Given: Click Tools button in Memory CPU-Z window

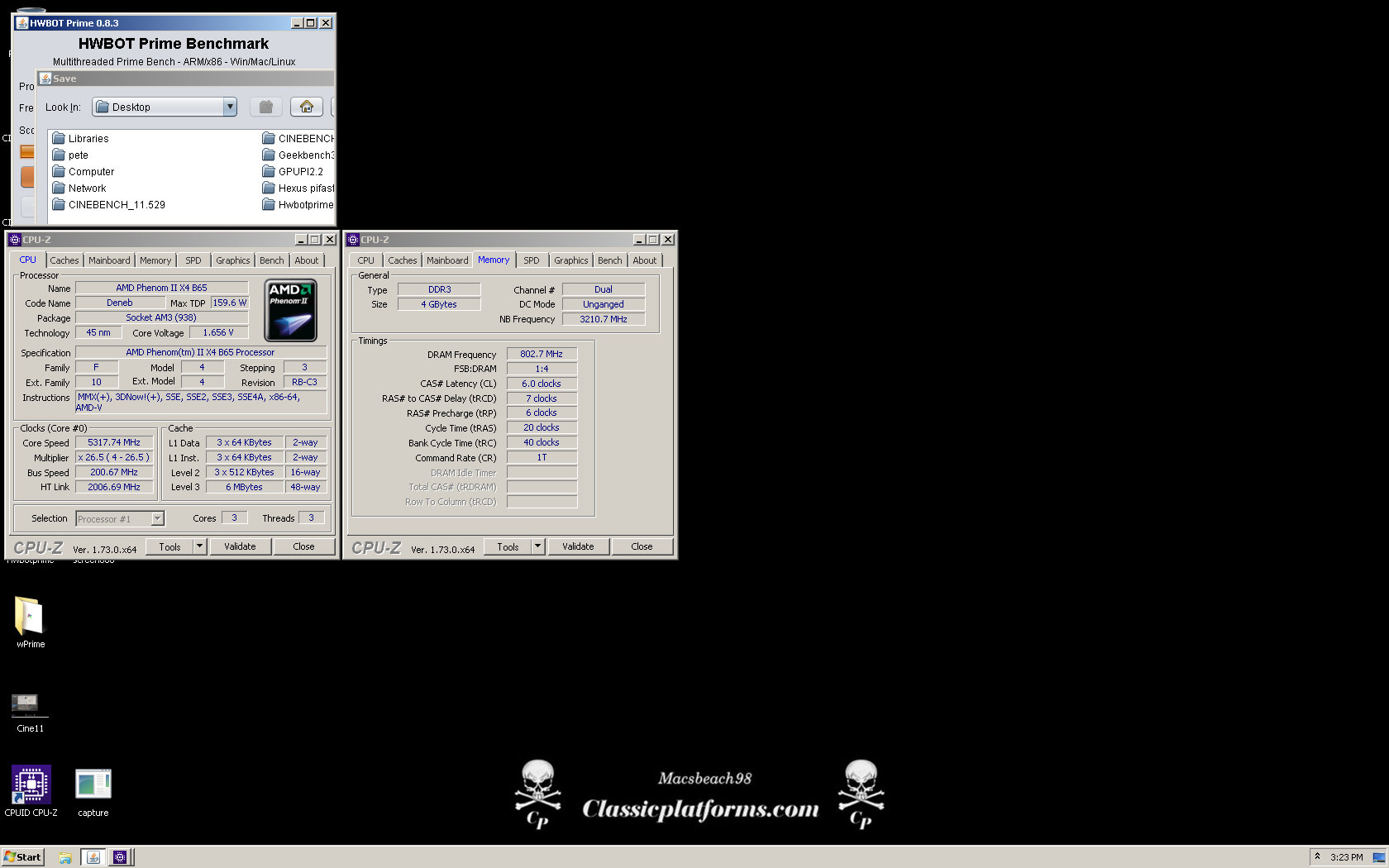Looking at the screenshot, I should coord(508,546).
